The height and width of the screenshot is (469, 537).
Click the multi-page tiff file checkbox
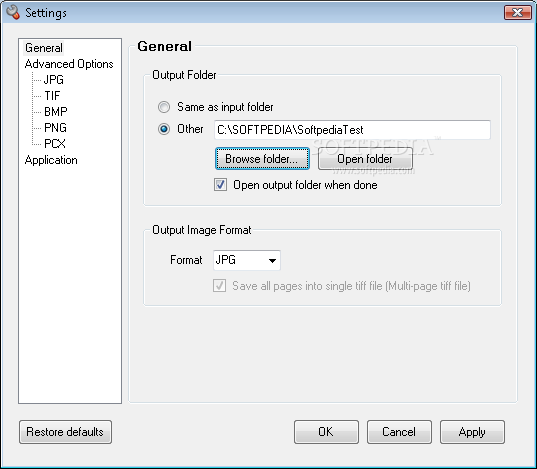click(220, 285)
